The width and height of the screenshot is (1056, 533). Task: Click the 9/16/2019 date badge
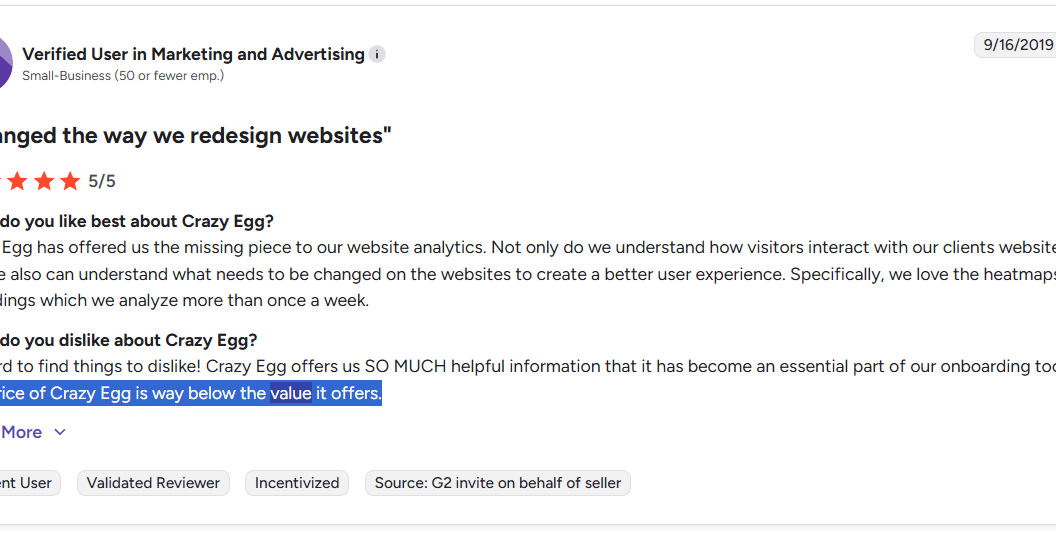point(1017,44)
